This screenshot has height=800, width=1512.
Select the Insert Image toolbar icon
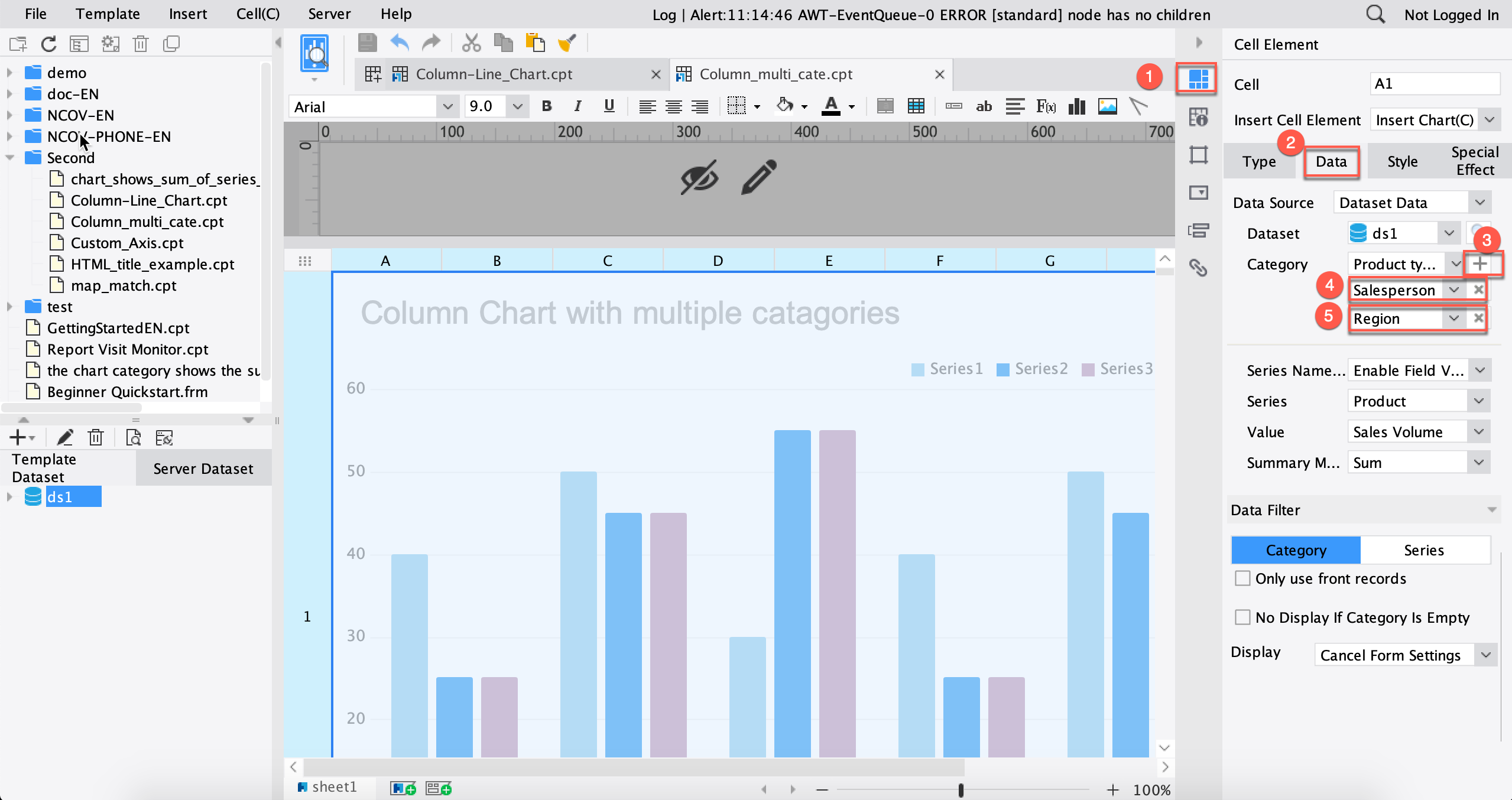(1107, 106)
